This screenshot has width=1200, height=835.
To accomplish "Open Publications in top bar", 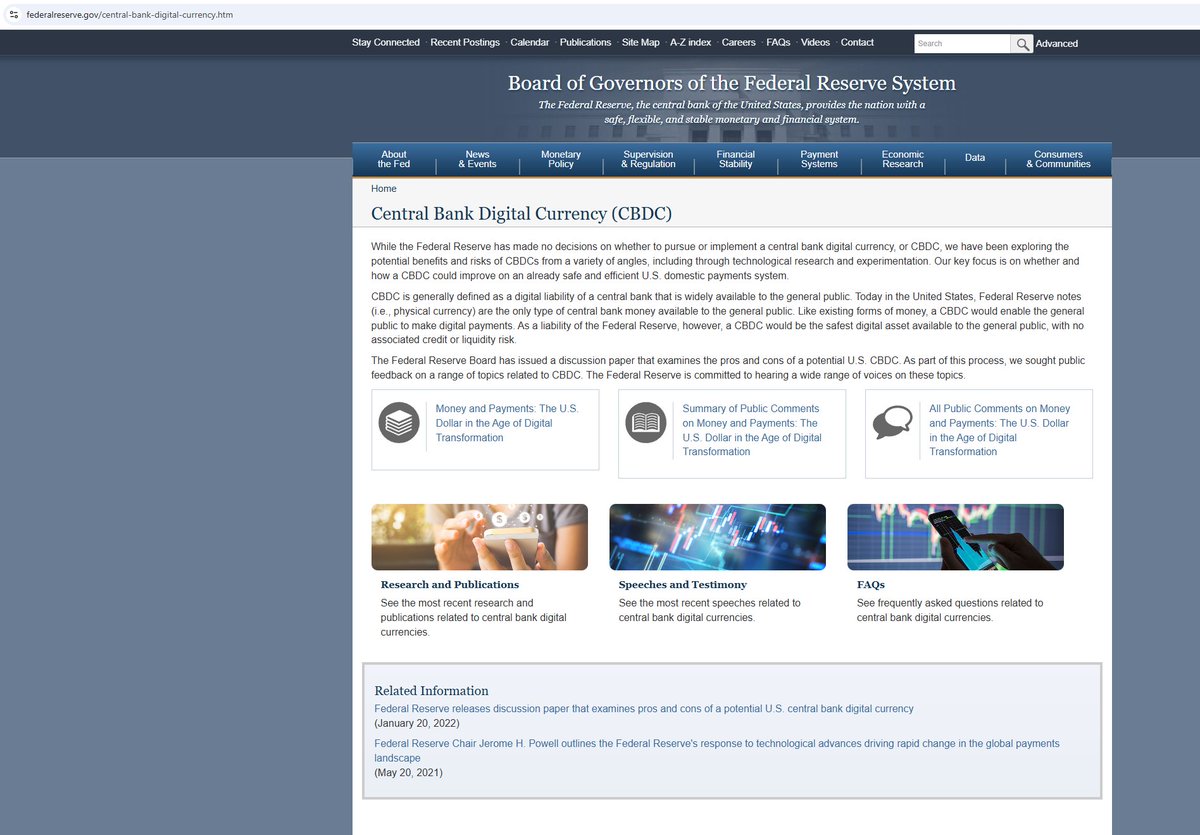I will pos(585,43).
